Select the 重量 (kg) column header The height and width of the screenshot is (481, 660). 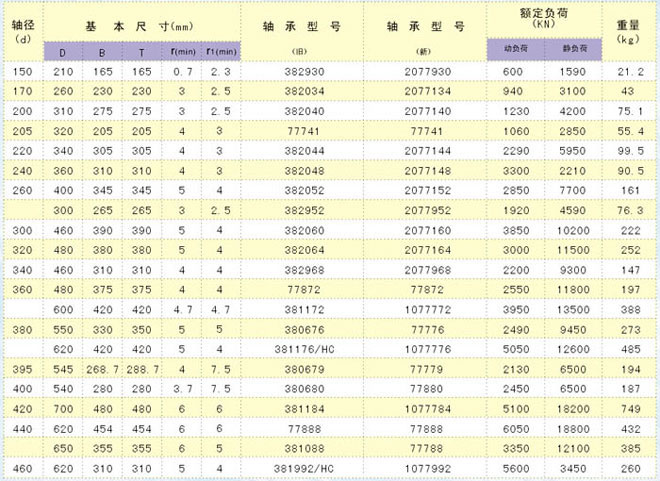(x=630, y=29)
